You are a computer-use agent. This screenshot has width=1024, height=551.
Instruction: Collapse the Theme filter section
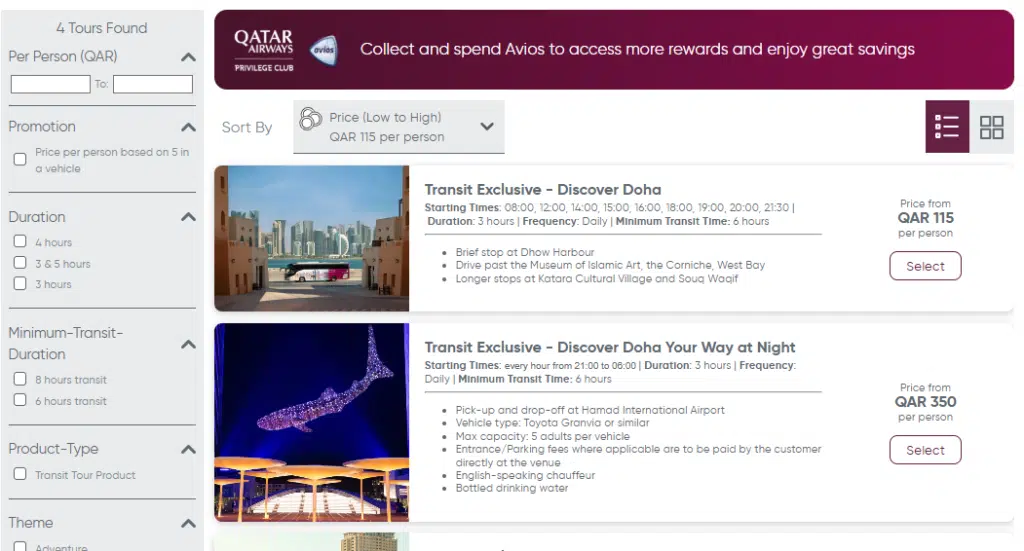click(188, 523)
